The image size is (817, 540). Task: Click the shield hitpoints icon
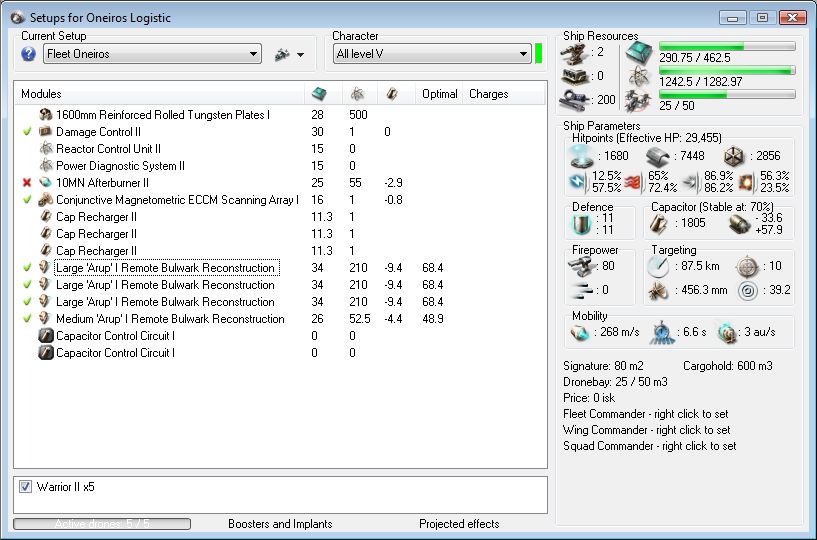pyautogui.click(x=581, y=156)
